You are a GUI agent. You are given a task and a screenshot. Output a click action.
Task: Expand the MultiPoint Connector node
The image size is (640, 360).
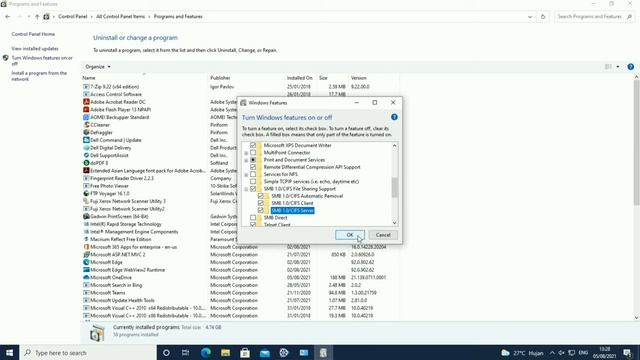point(246,153)
